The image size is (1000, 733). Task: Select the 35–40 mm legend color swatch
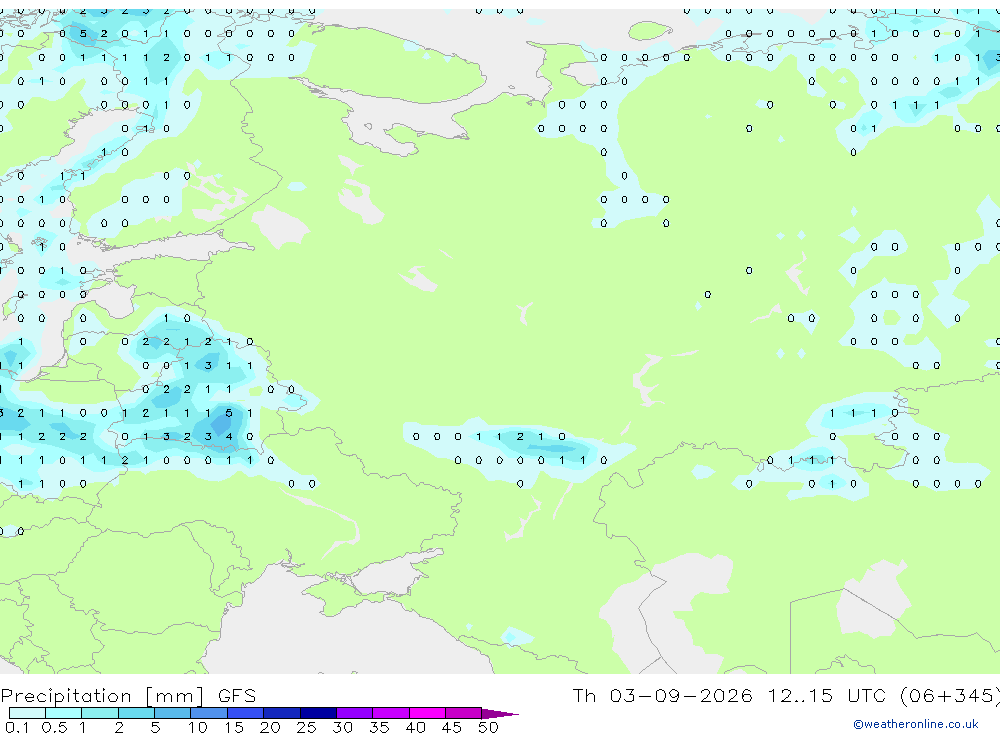[390, 713]
